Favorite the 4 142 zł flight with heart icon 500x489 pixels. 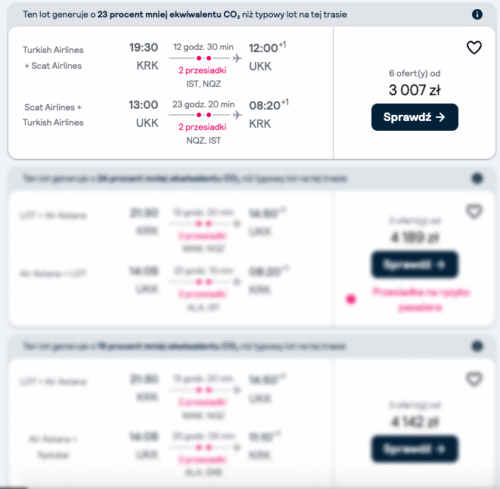[x=474, y=379]
